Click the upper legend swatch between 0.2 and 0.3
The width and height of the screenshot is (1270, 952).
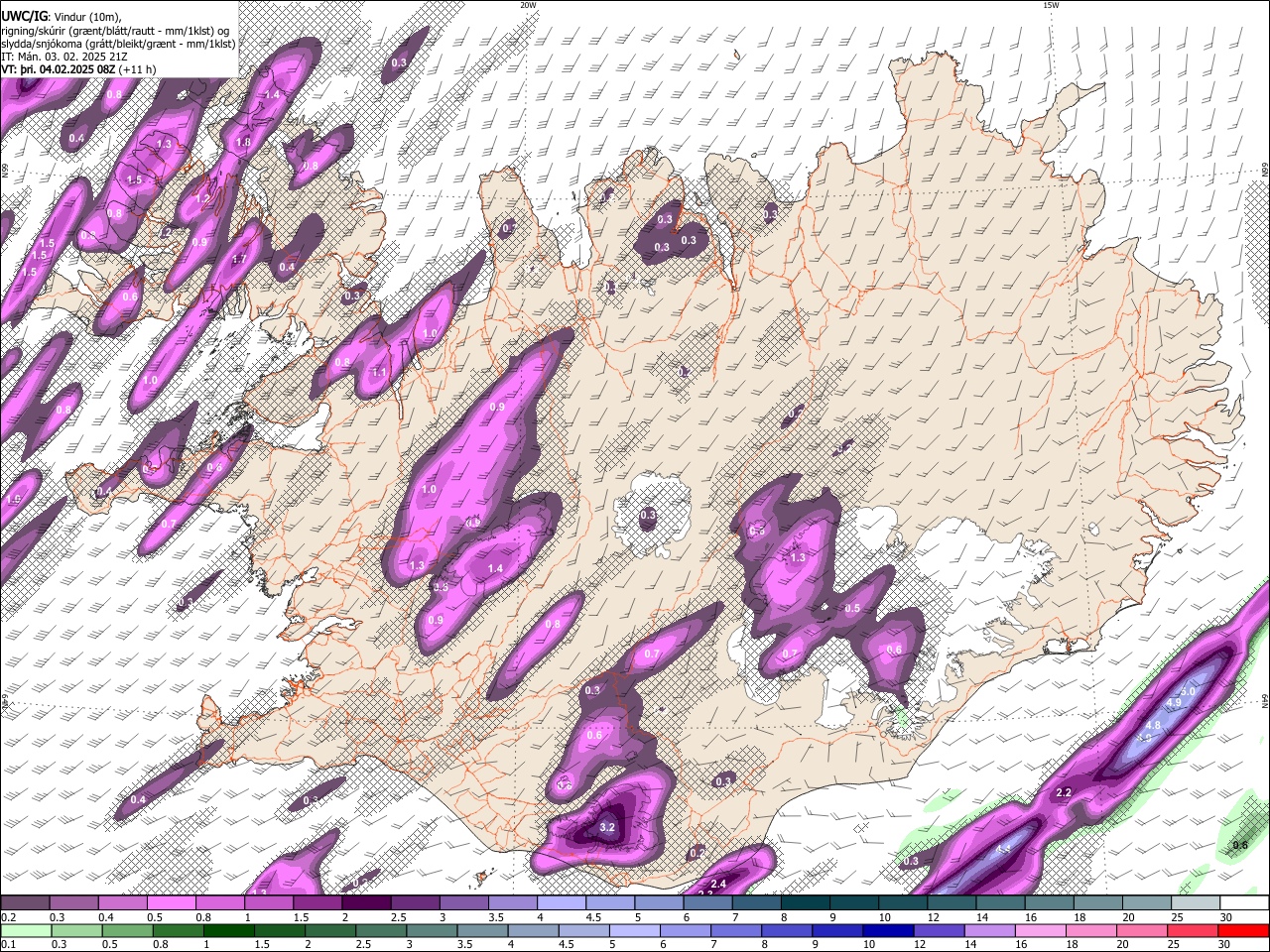click(x=26, y=903)
